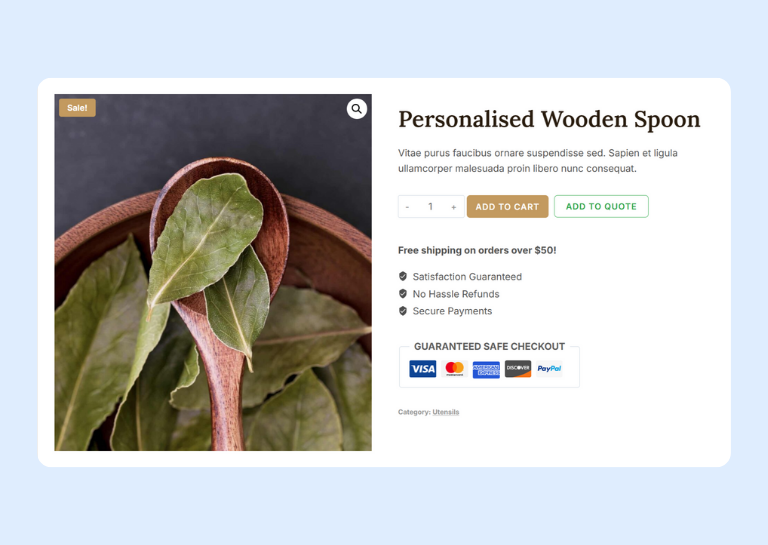Click the Sale! badge
This screenshot has width=768, height=545.
point(77,108)
